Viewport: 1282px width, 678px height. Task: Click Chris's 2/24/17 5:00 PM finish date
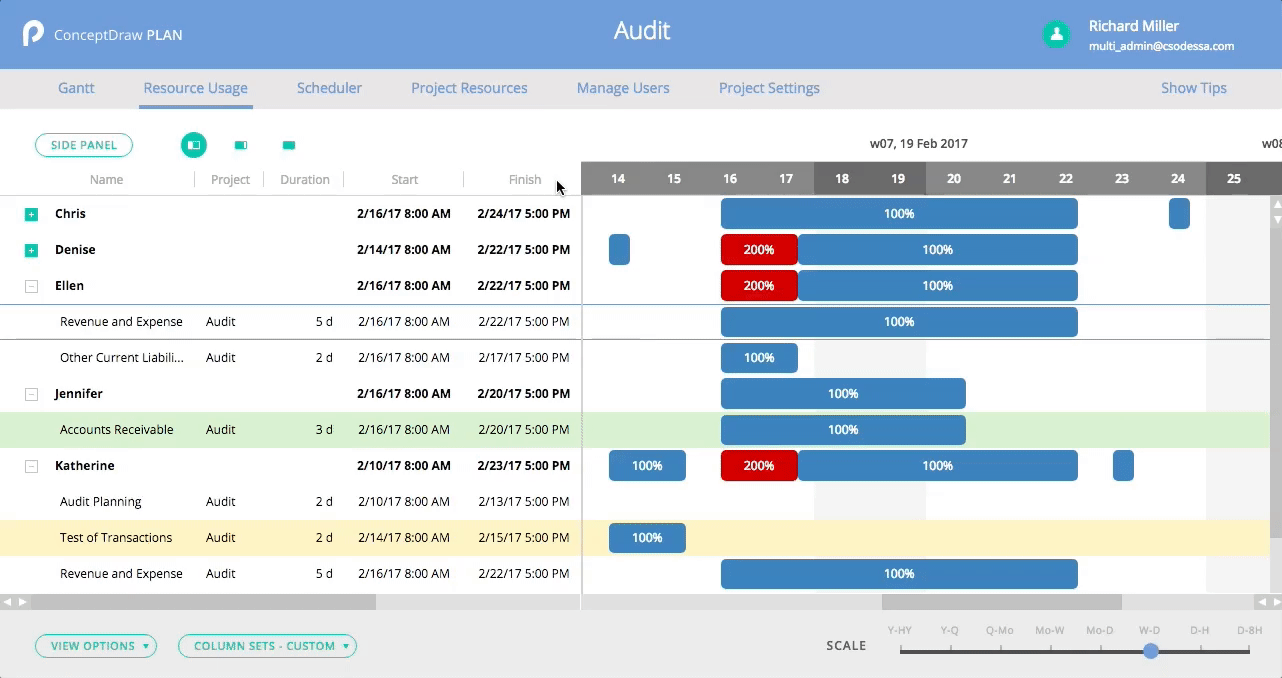[524, 214]
